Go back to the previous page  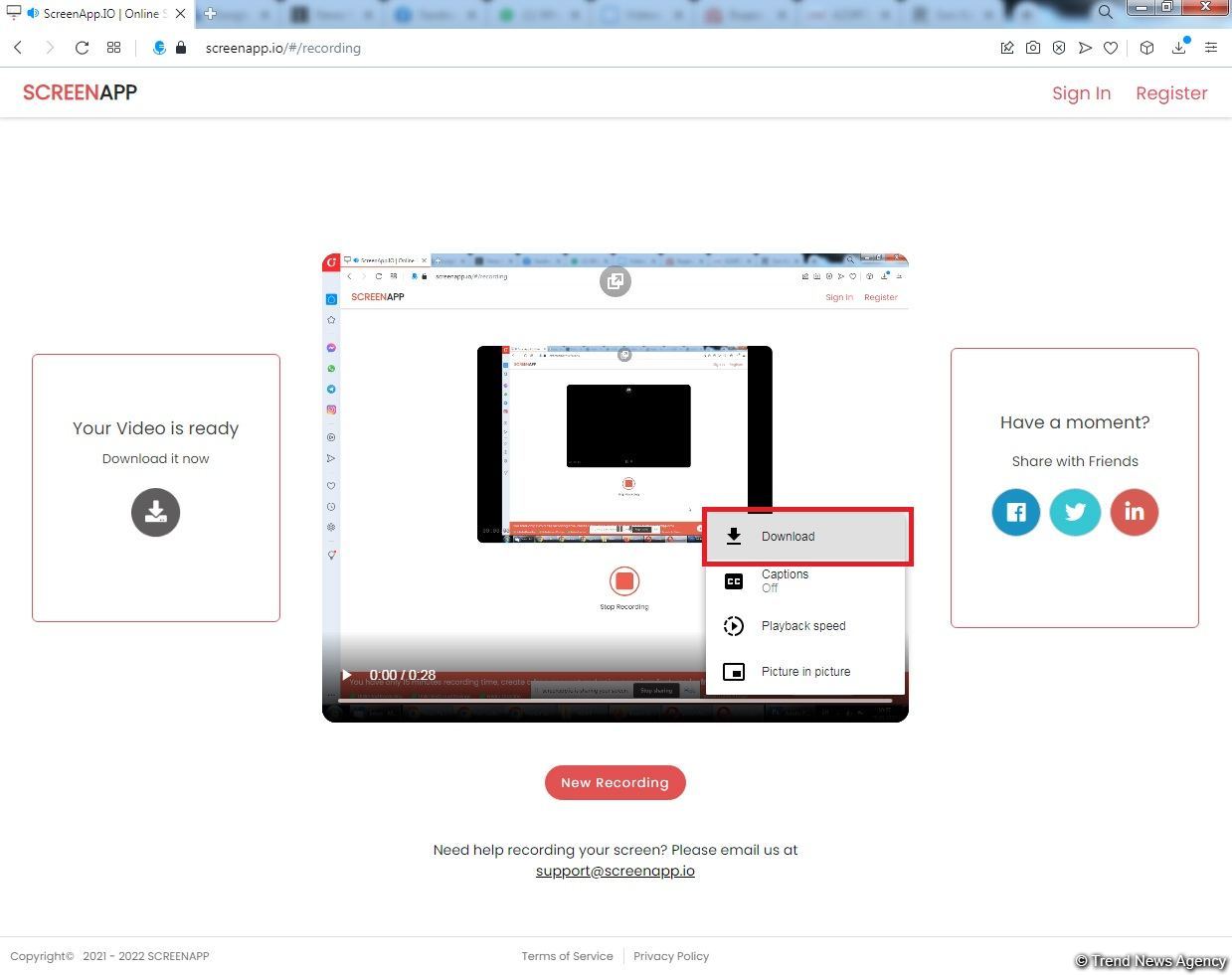point(18,48)
